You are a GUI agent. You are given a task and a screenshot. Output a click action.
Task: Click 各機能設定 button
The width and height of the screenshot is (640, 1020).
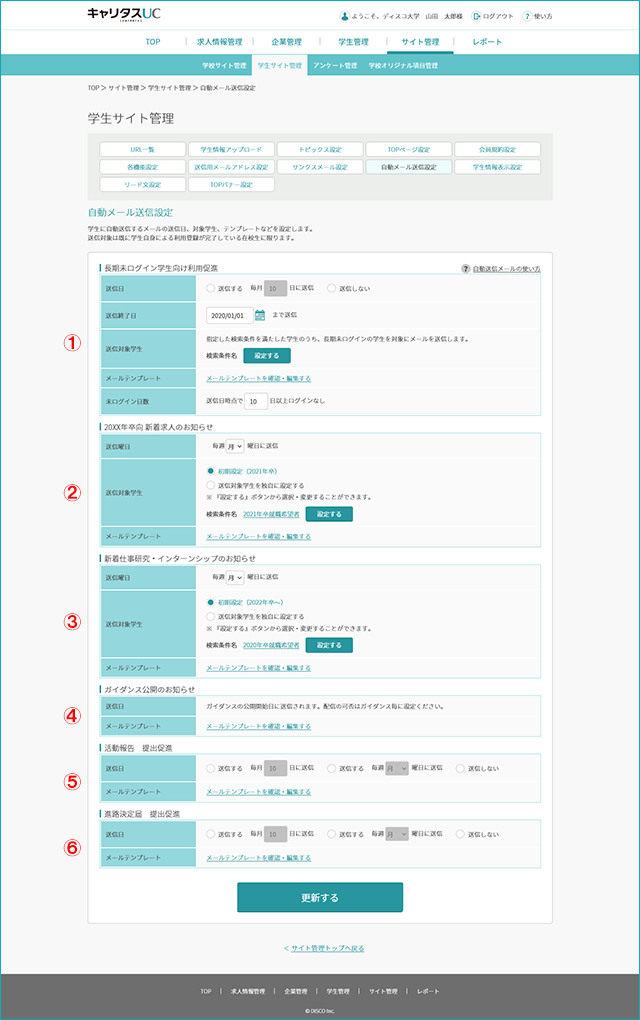point(142,167)
